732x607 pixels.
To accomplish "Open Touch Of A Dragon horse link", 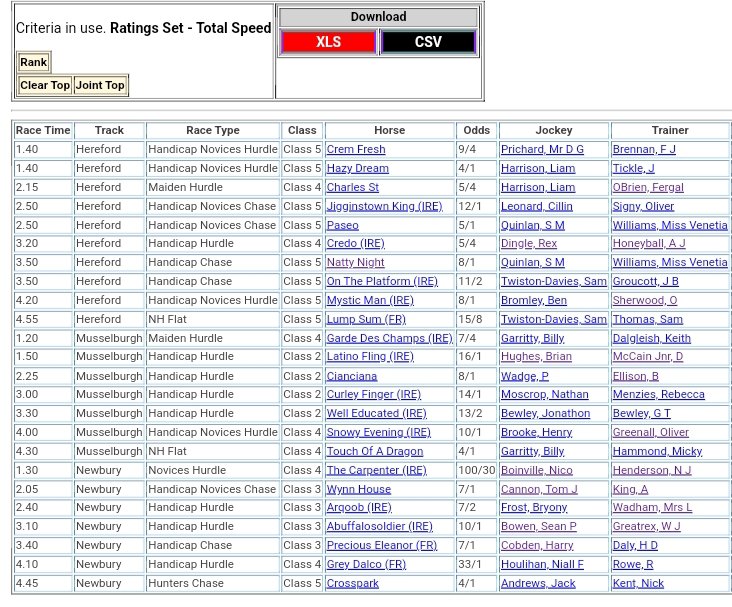I will pyautogui.click(x=374, y=451).
